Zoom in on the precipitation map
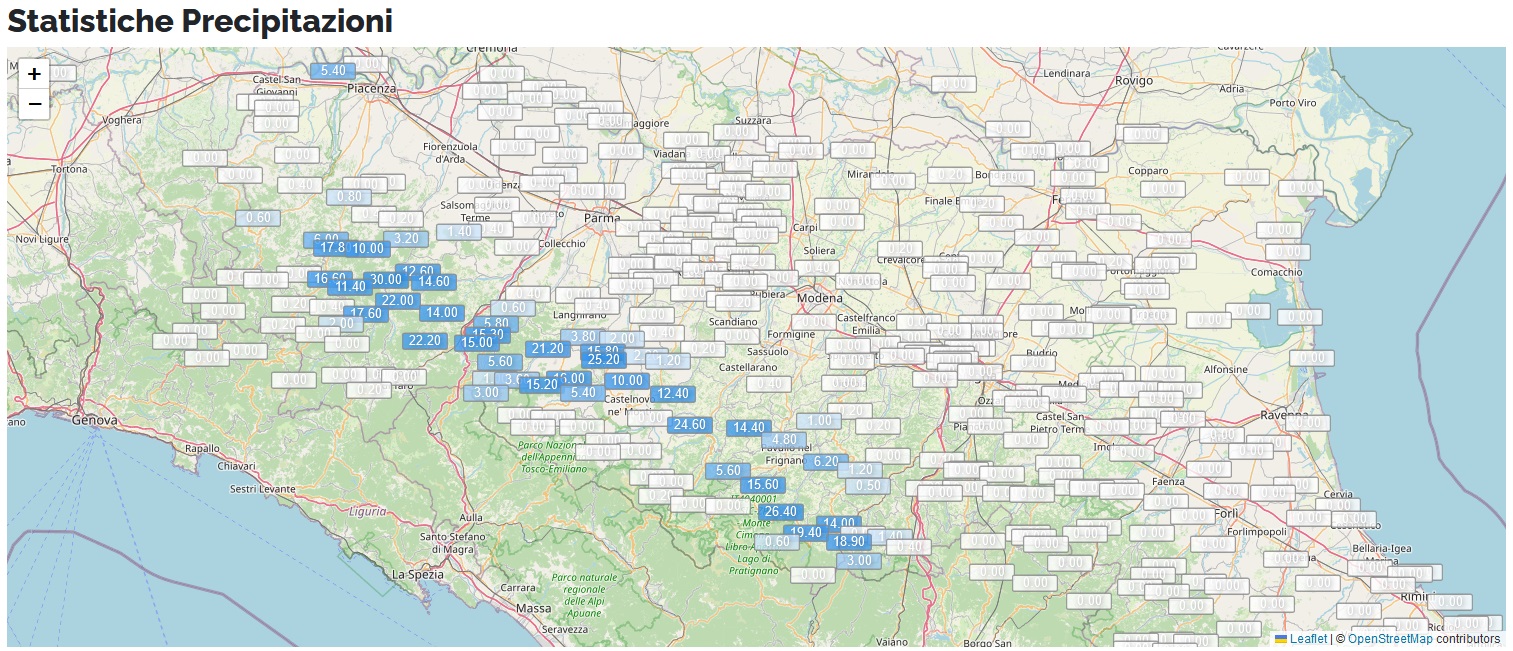This screenshot has width=1513, height=651. coord(34,74)
